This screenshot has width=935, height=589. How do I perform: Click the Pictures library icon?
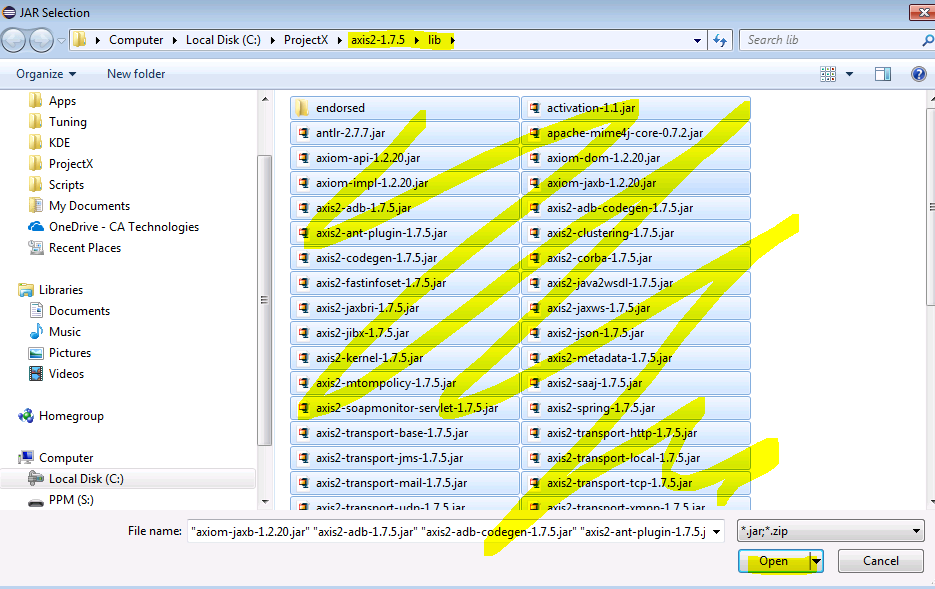point(36,353)
